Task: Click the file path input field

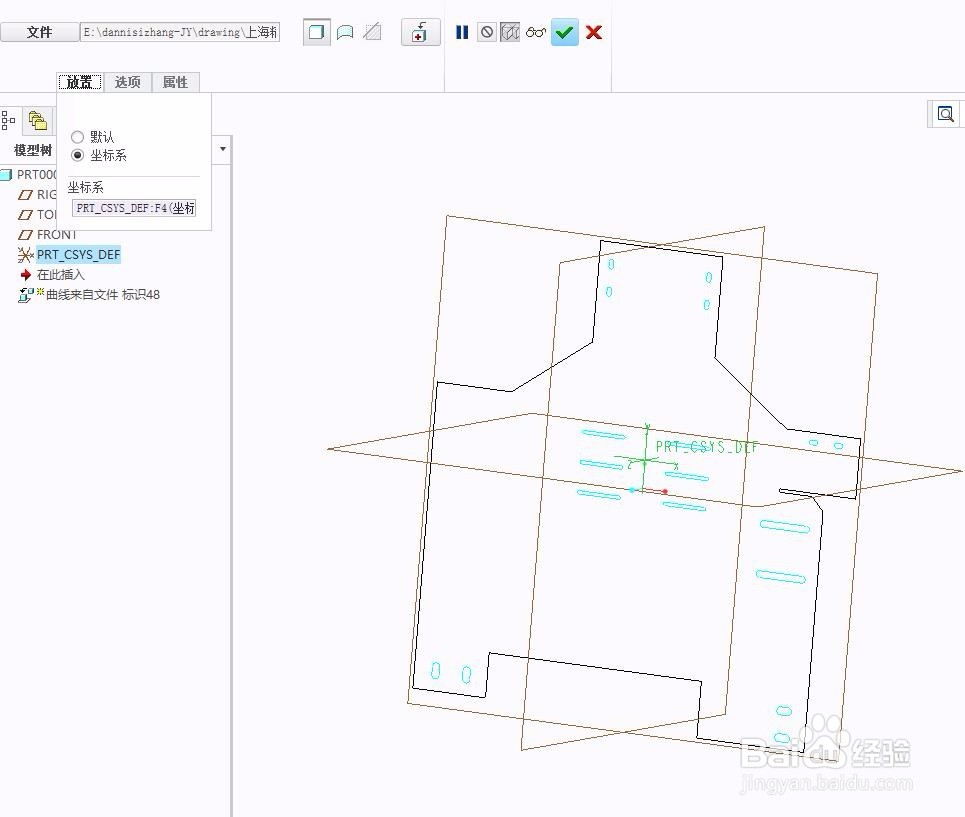Action: click(x=180, y=32)
